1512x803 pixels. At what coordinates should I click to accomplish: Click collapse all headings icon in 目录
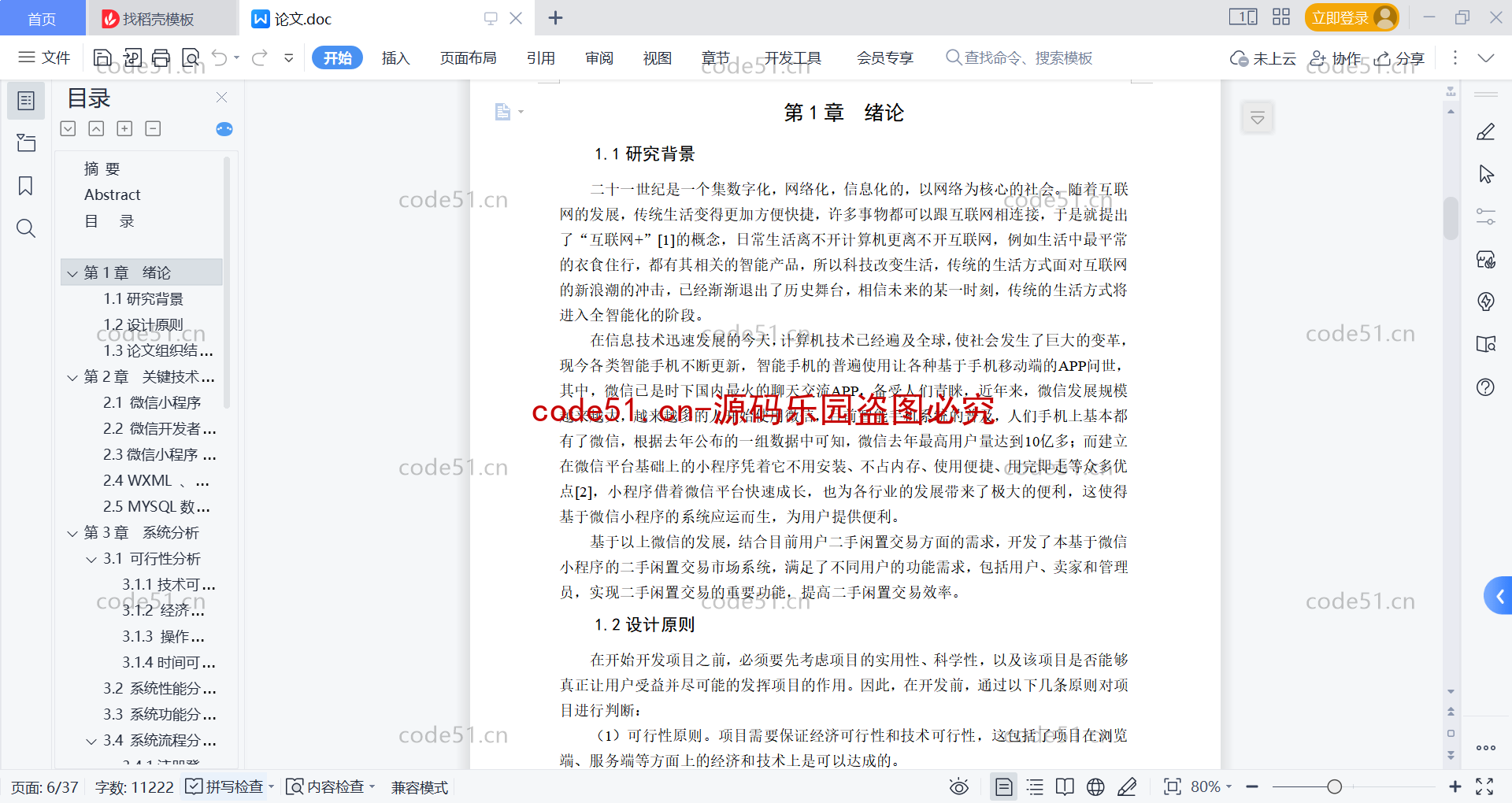[x=96, y=128]
